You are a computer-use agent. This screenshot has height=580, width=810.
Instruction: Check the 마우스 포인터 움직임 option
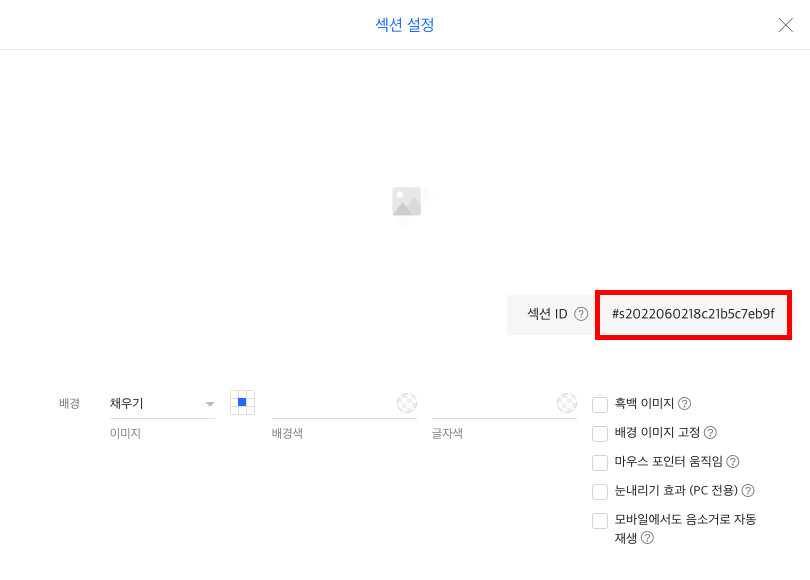tap(600, 462)
